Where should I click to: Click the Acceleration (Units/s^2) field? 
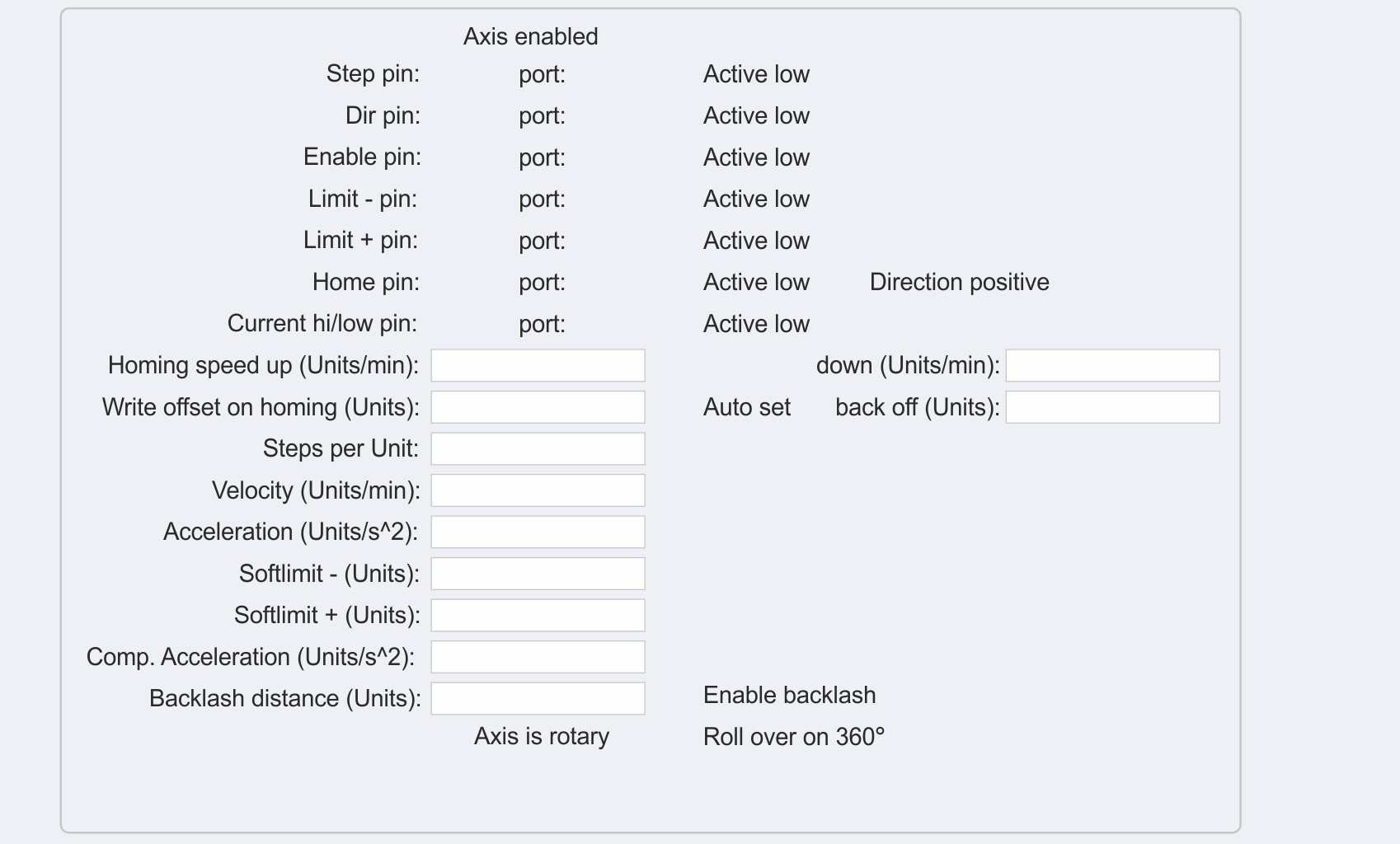[538, 532]
